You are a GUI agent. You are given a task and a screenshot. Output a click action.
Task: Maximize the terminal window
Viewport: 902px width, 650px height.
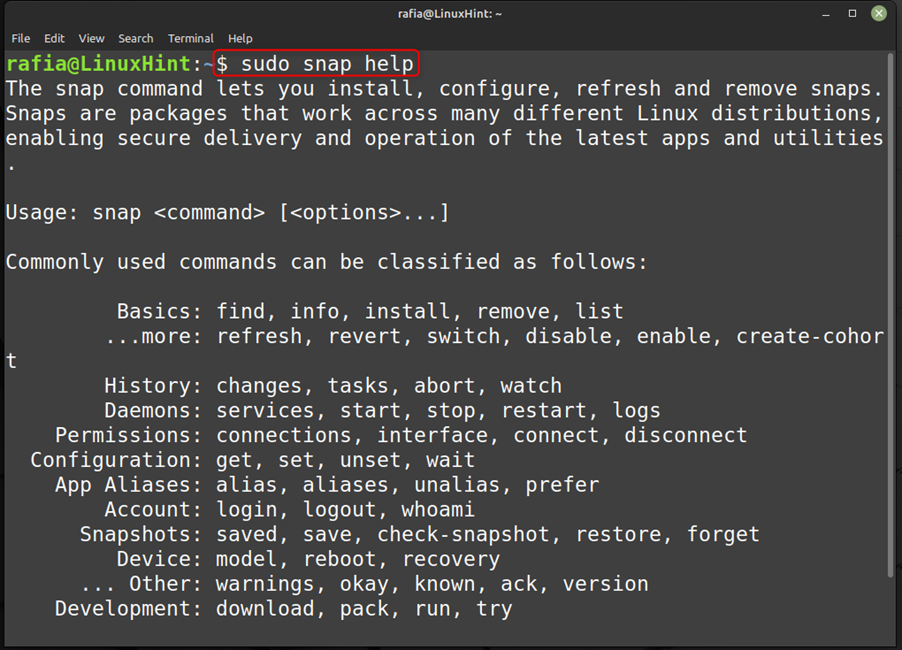click(853, 13)
